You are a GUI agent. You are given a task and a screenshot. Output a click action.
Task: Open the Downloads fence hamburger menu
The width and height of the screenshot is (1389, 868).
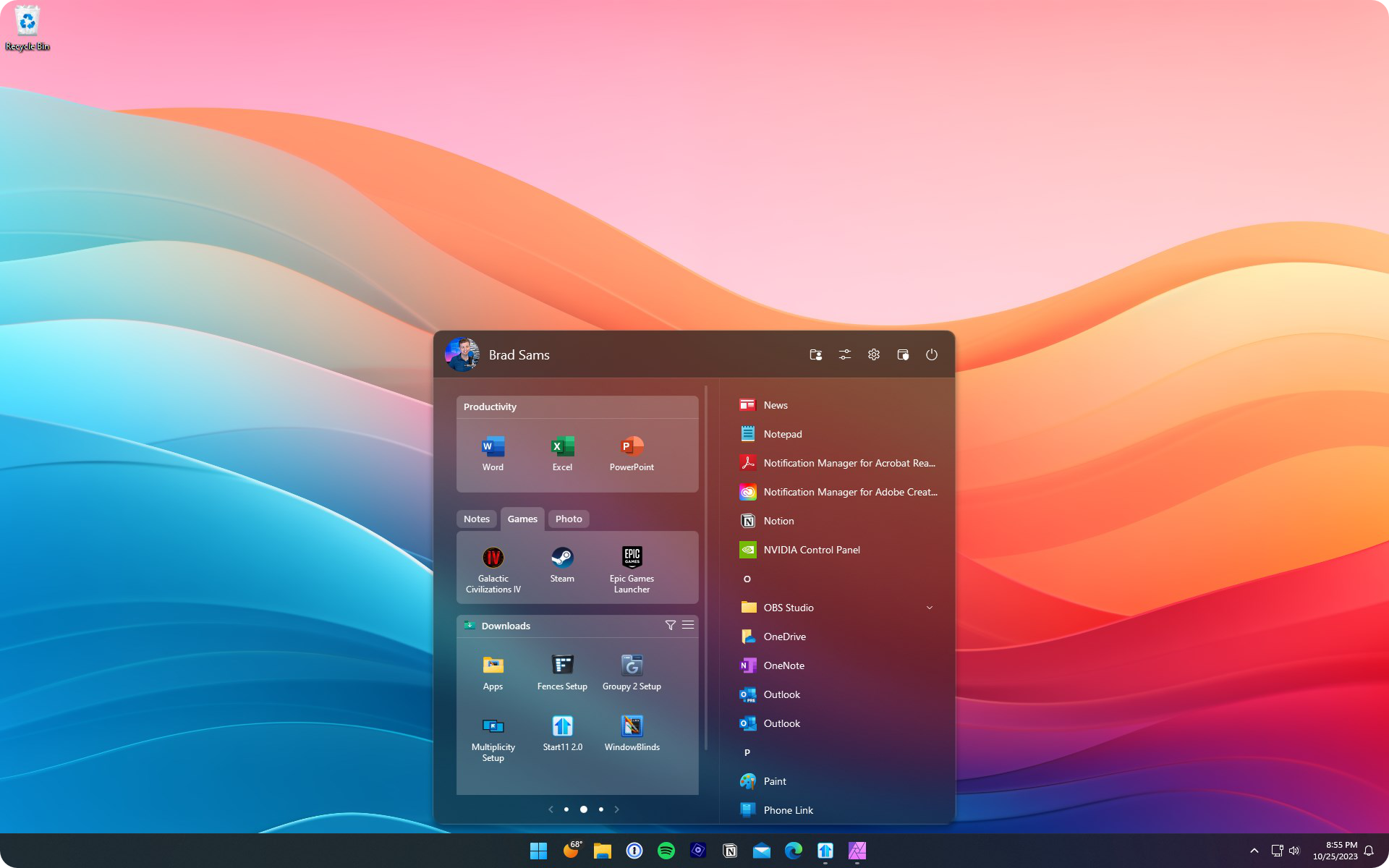[688, 625]
